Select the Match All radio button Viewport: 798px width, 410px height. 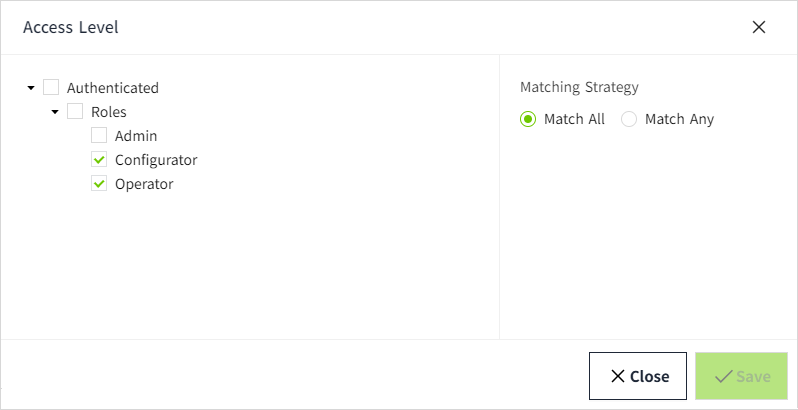pos(528,119)
